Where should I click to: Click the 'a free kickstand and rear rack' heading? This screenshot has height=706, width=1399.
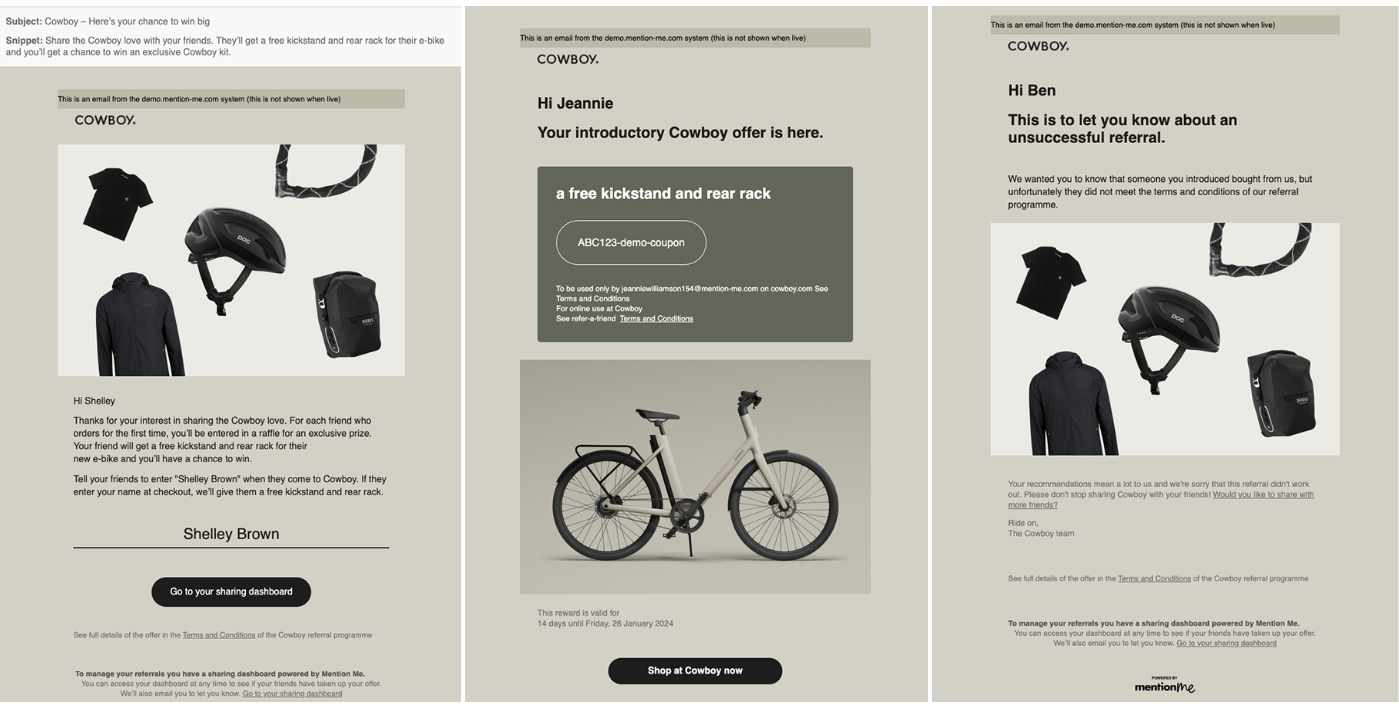[663, 194]
